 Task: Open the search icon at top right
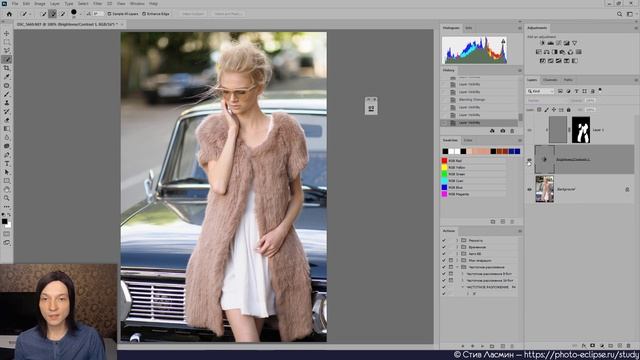(619, 14)
